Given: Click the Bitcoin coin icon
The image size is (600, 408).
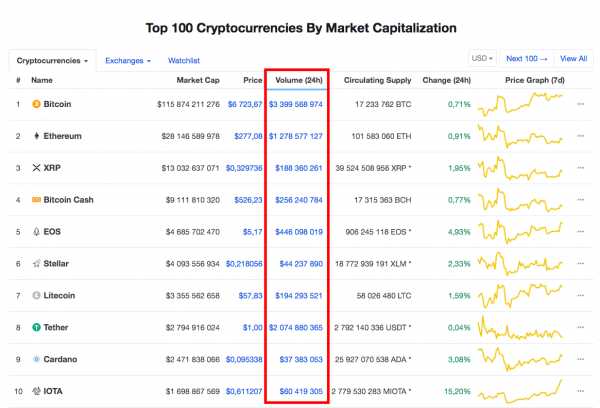Looking at the screenshot, I should (36, 104).
